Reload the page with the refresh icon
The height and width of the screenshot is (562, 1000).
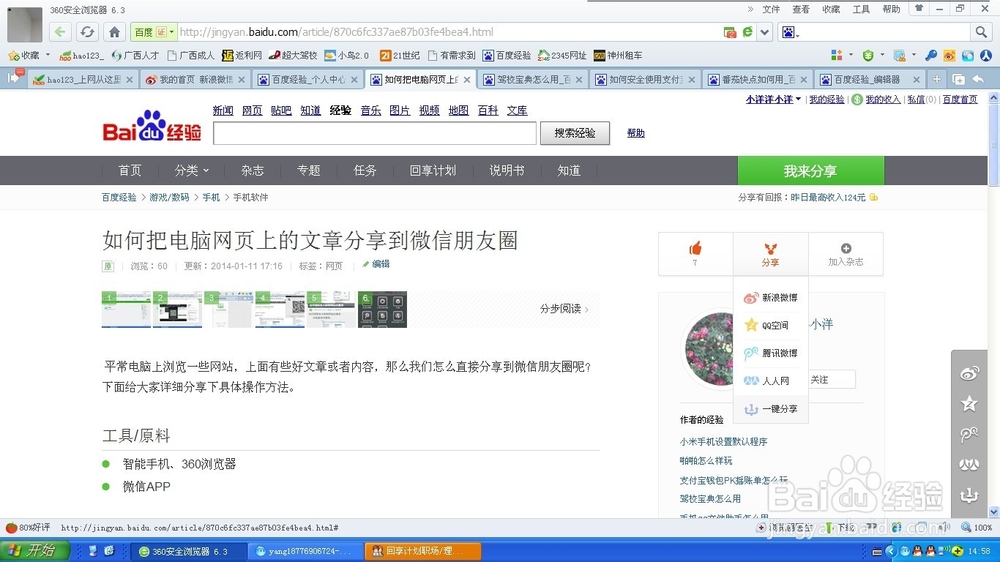click(x=87, y=32)
